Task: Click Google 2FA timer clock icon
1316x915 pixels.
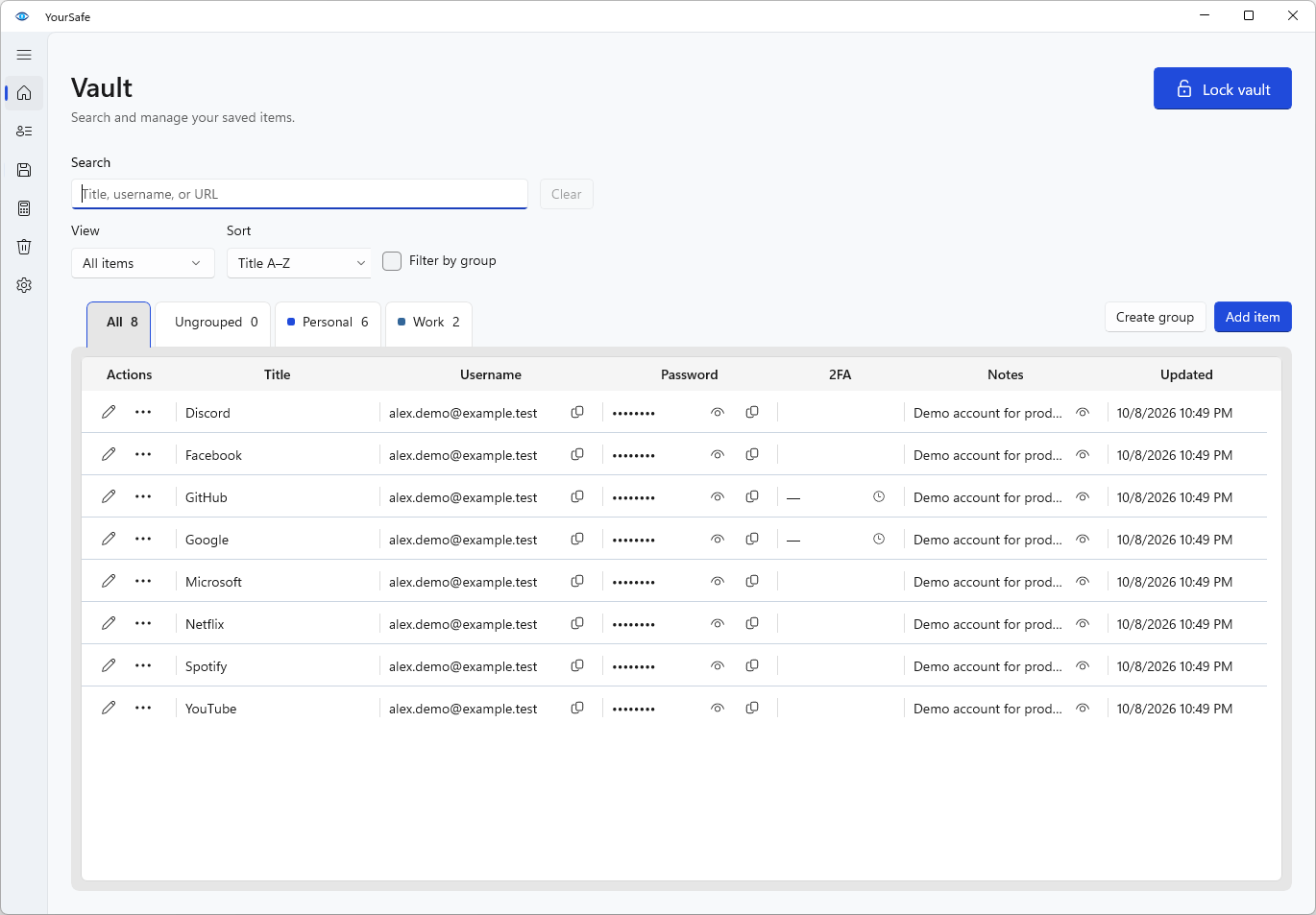Action: tap(879, 539)
